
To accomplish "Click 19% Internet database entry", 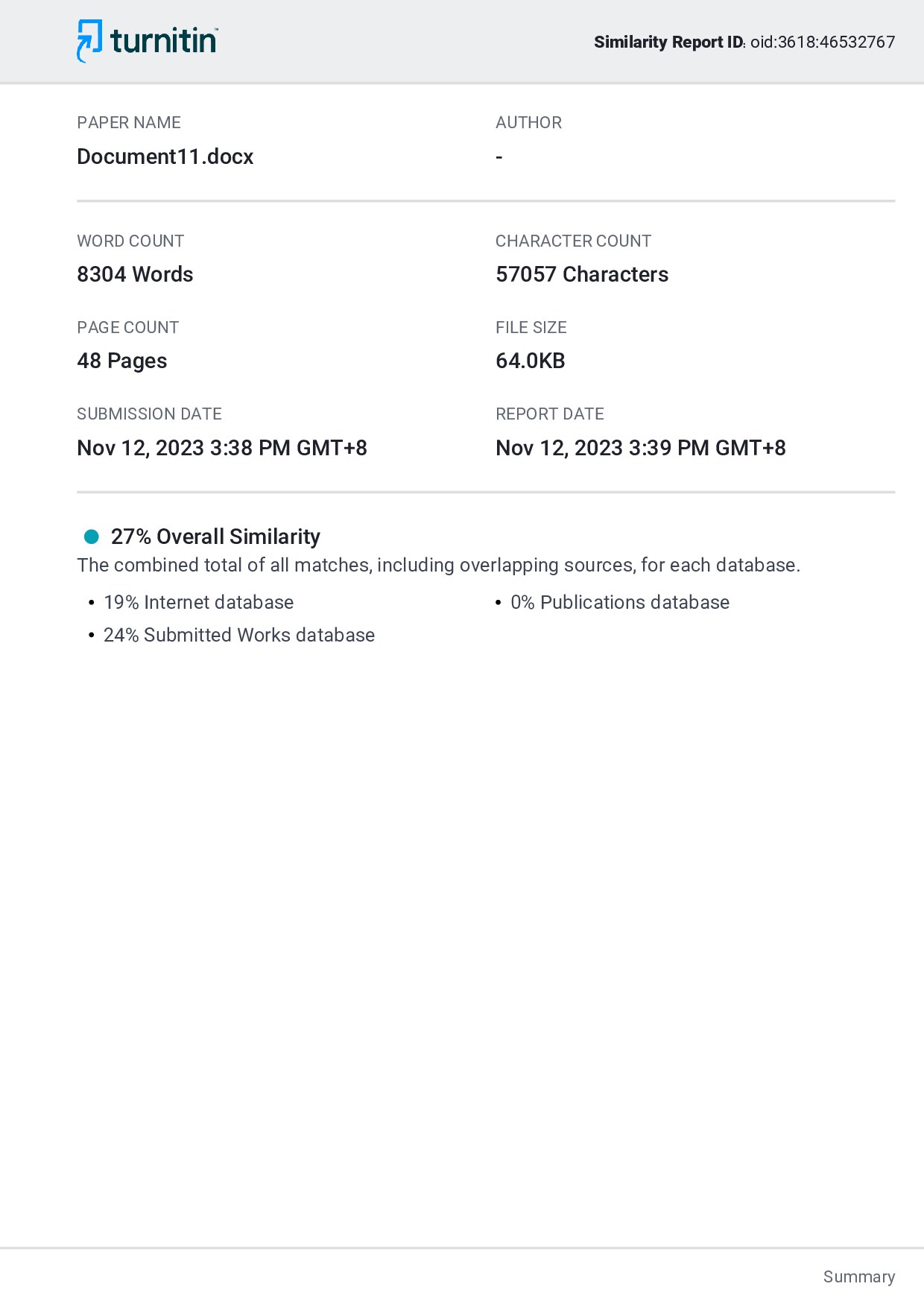I will pos(198,602).
